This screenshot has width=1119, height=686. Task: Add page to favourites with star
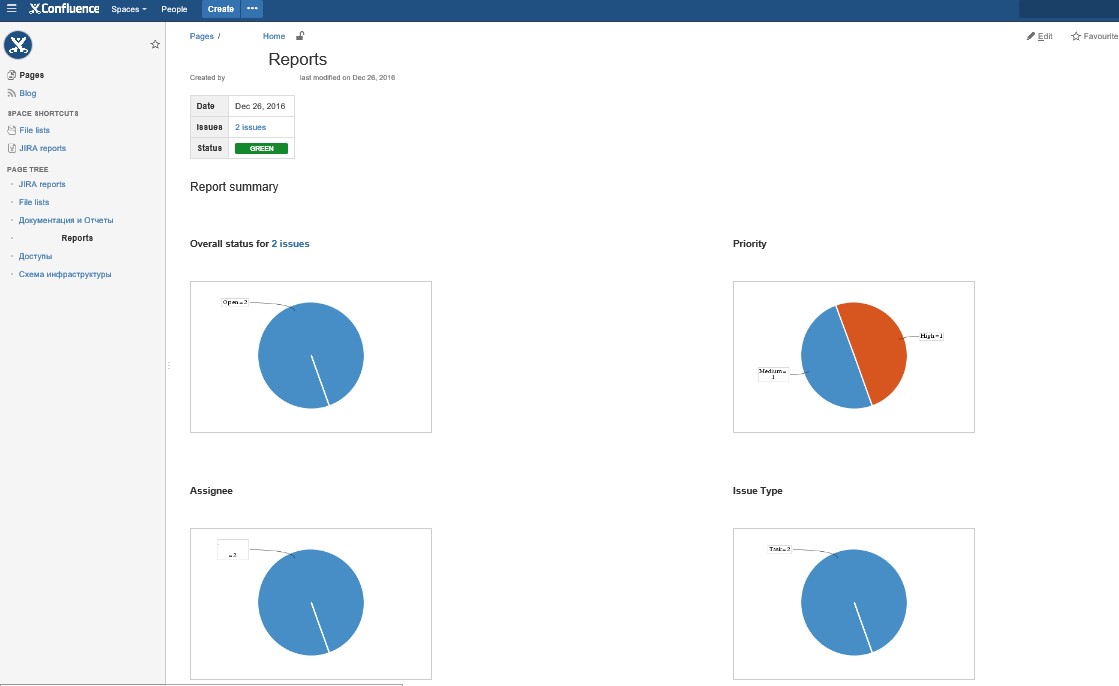pos(1094,36)
